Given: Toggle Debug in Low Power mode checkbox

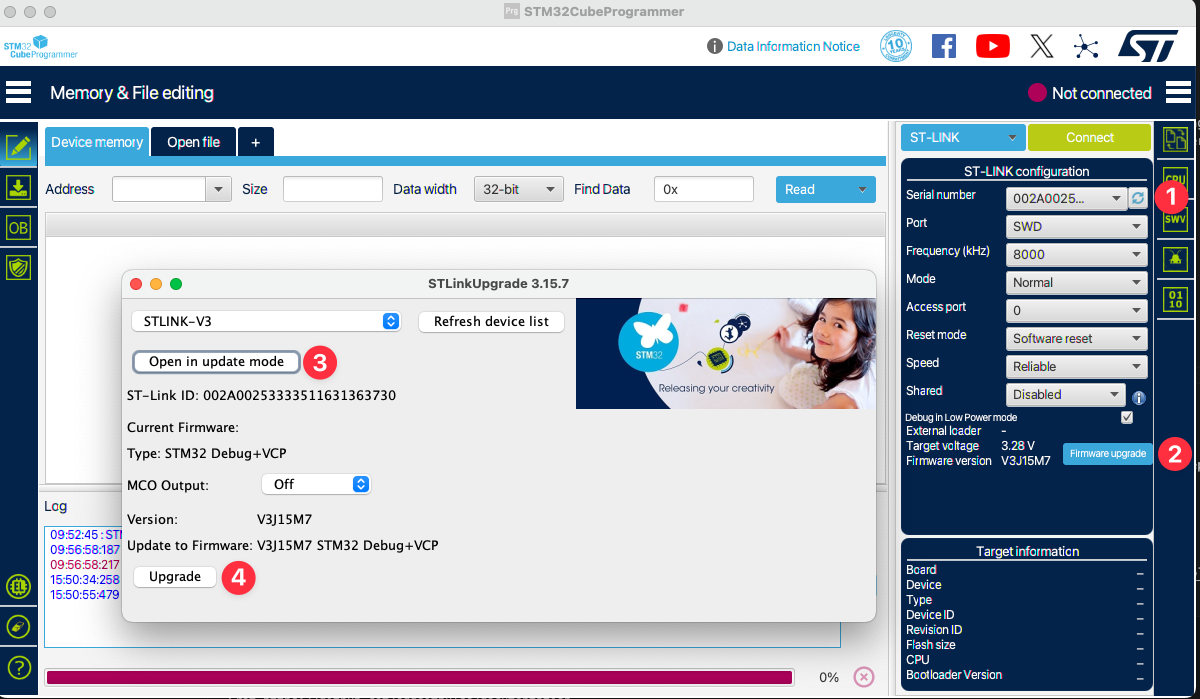Looking at the screenshot, I should (1127, 417).
